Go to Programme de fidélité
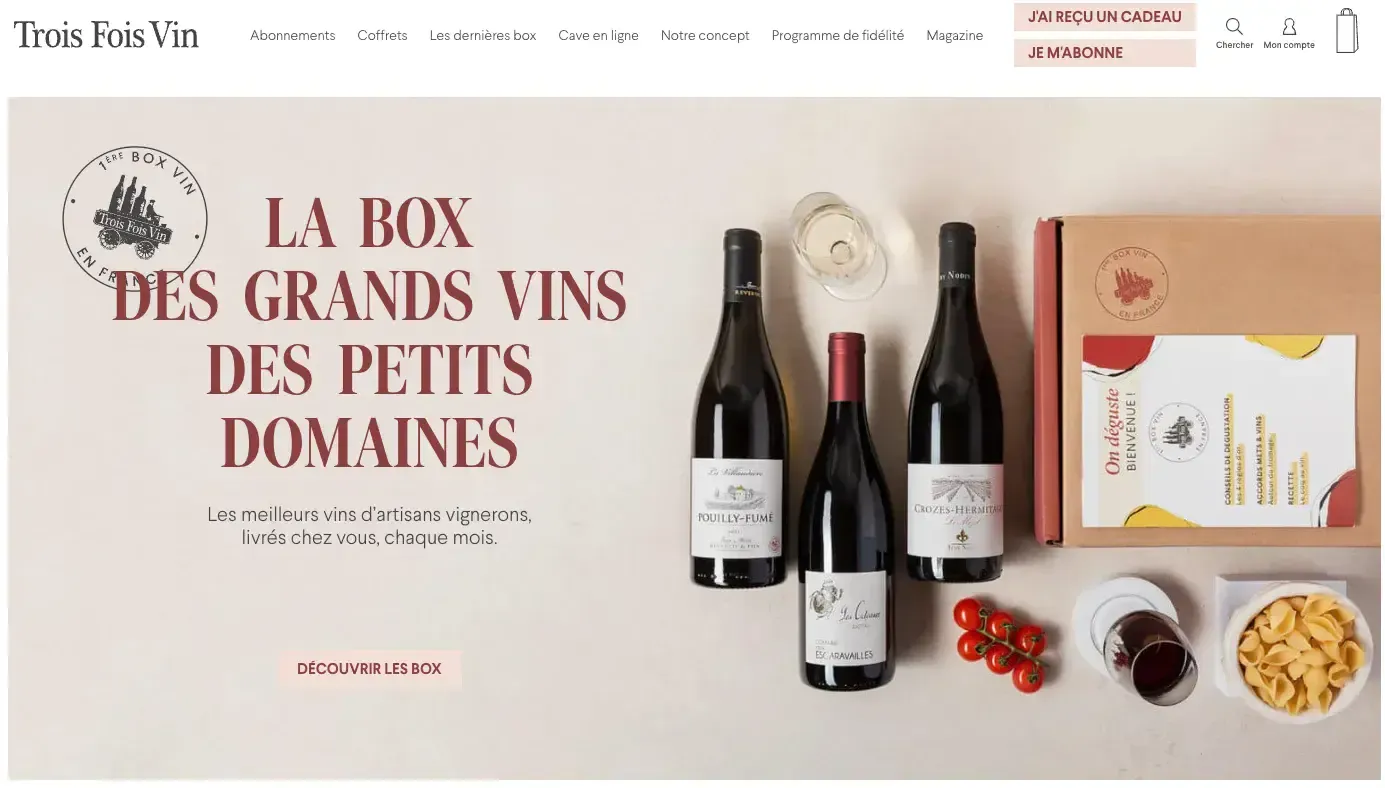Viewport: 1385px width, 788px height. 837,35
